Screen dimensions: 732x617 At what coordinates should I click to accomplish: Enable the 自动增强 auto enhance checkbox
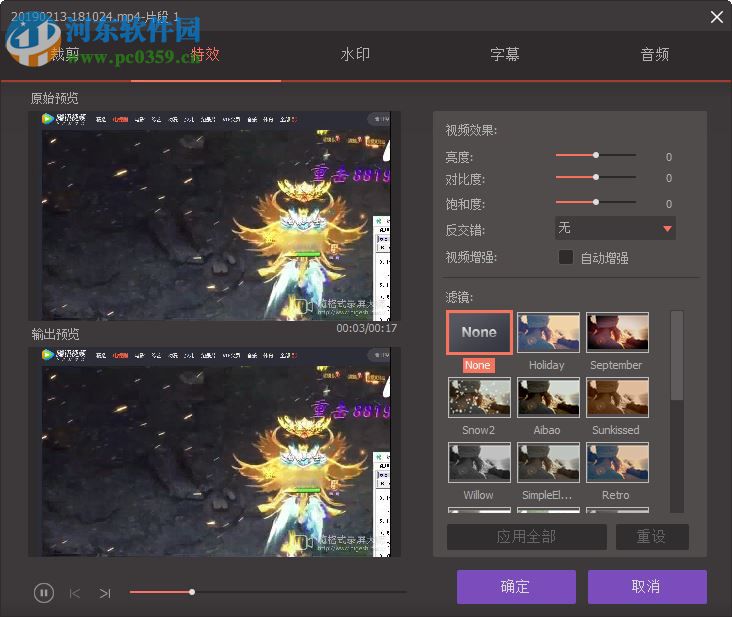[566, 257]
